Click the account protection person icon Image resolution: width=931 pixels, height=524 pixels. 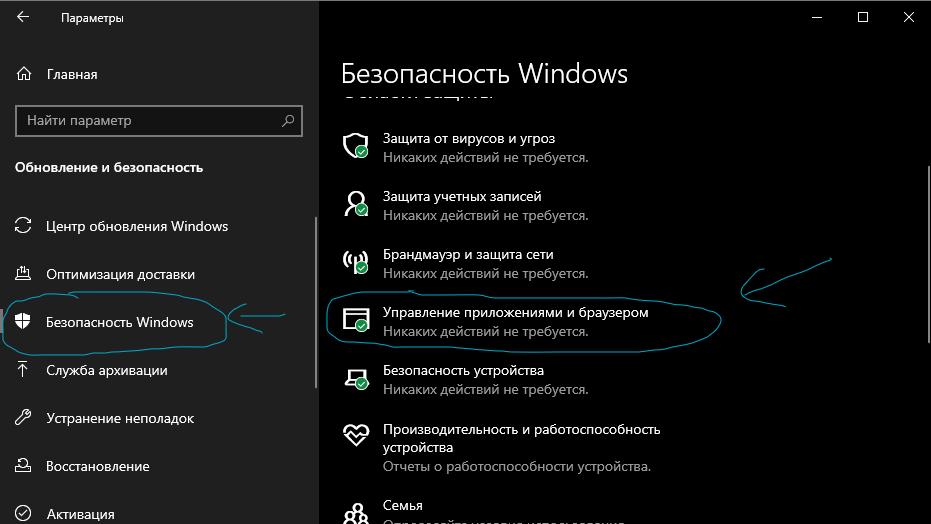356,204
